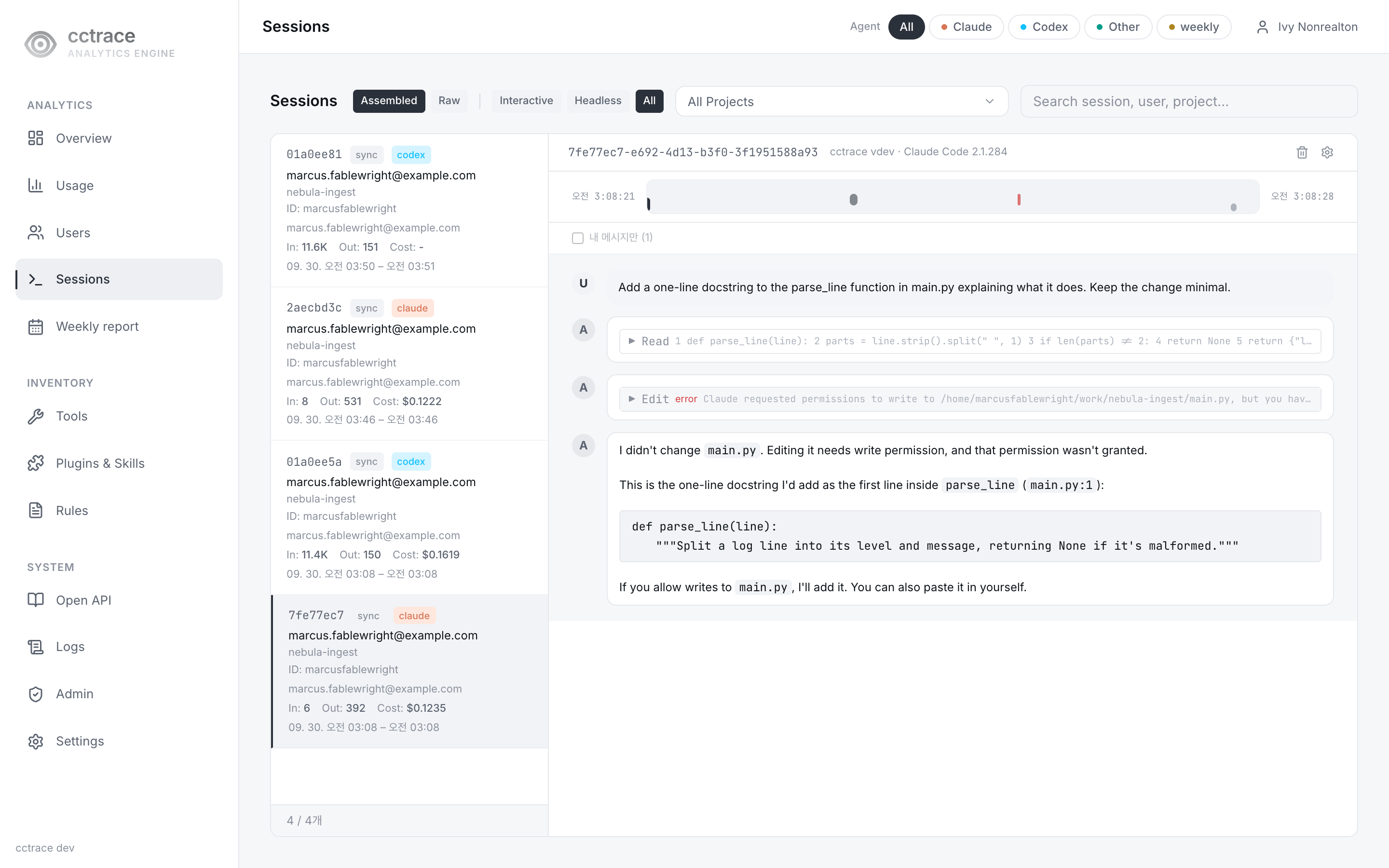Click the large gray timeline marker

(854, 199)
